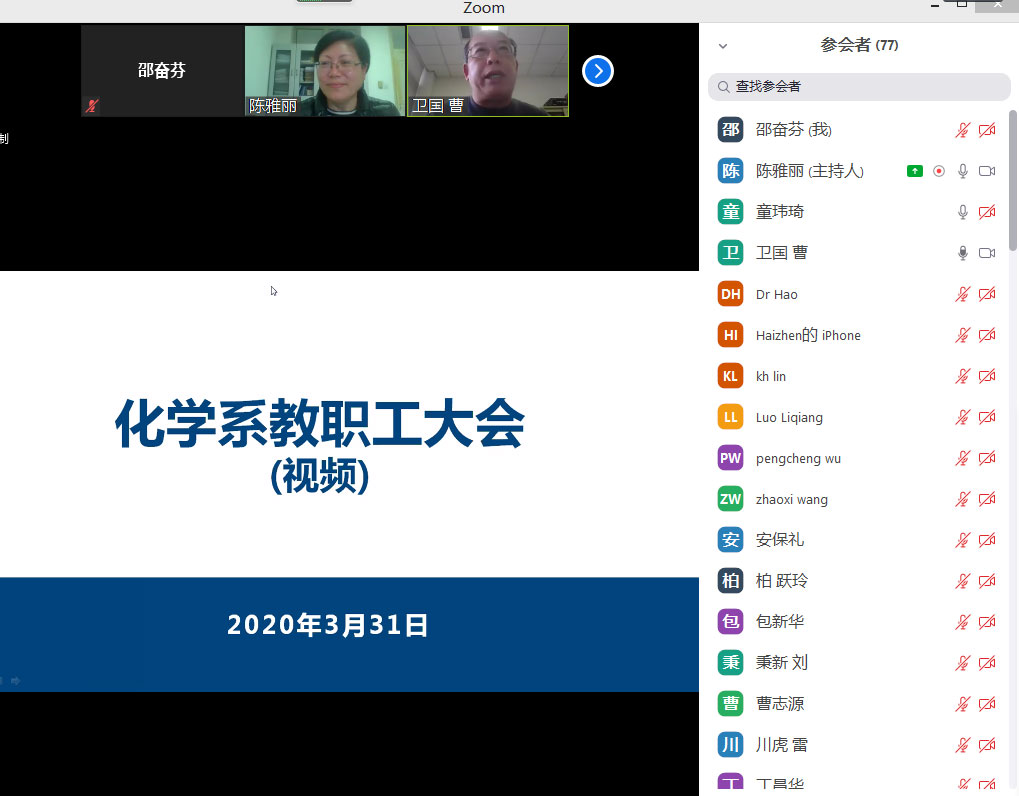Screen dimensions: 1019x796
Task: Show next video thumbnails with blue arrow
Action: (597, 71)
